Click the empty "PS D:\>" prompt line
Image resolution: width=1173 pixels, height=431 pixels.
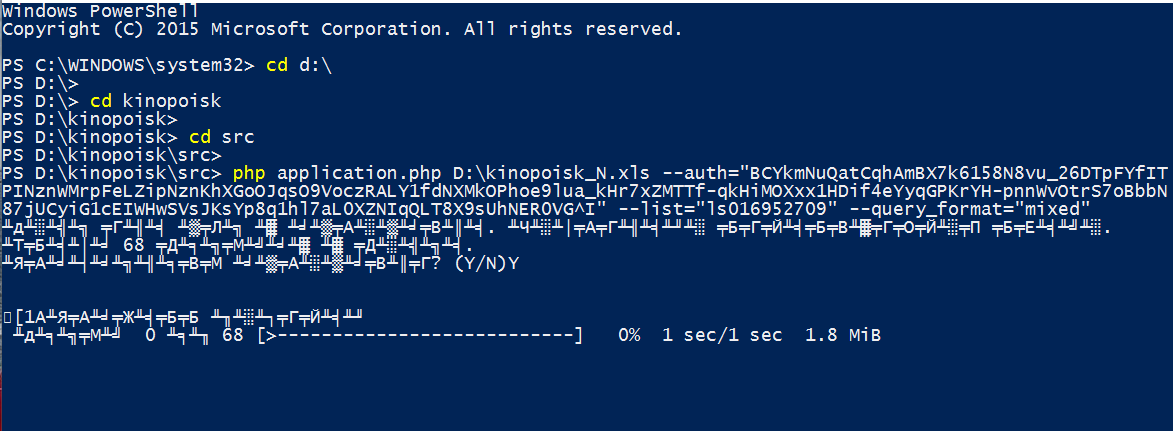(x=40, y=84)
